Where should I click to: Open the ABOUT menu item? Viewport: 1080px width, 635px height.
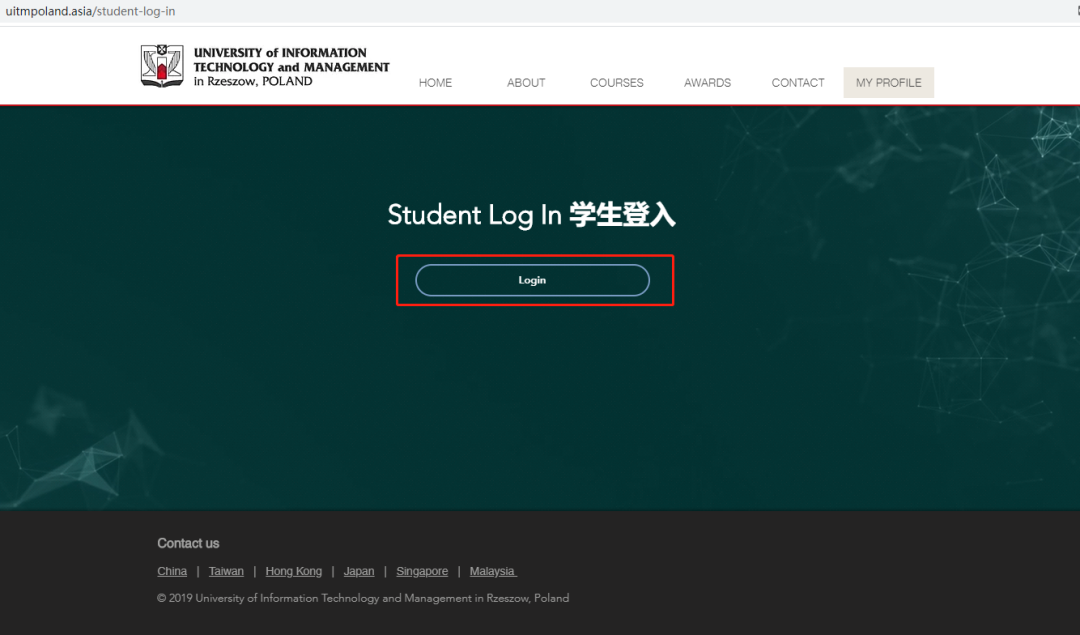pos(526,83)
